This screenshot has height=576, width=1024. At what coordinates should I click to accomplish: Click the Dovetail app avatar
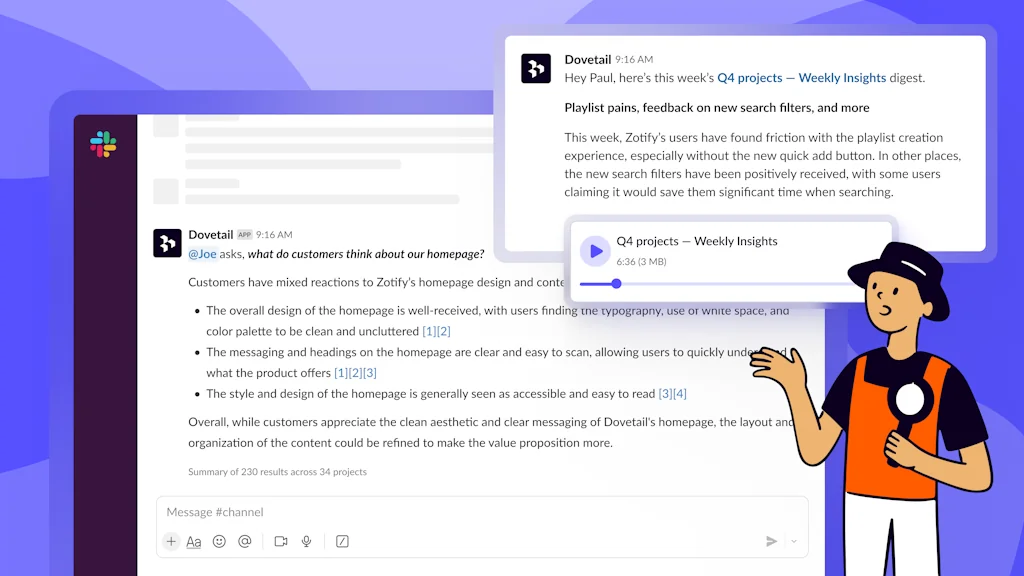pyautogui.click(x=167, y=243)
